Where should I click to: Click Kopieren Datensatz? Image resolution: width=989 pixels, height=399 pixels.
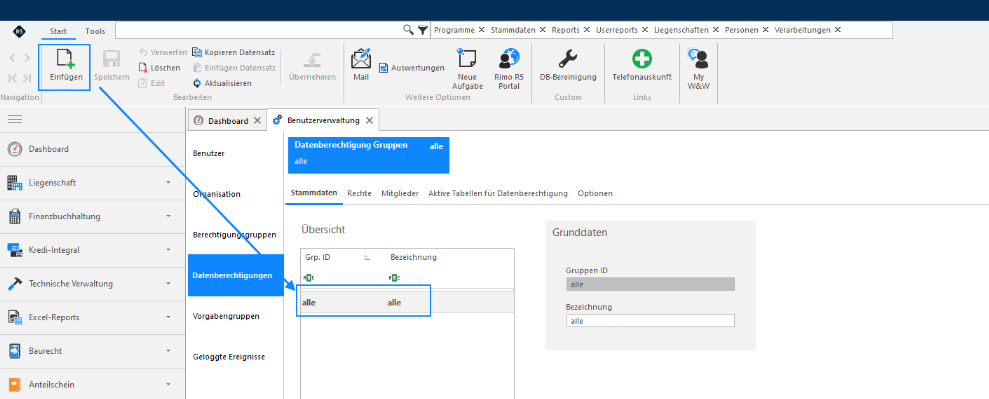pos(234,52)
